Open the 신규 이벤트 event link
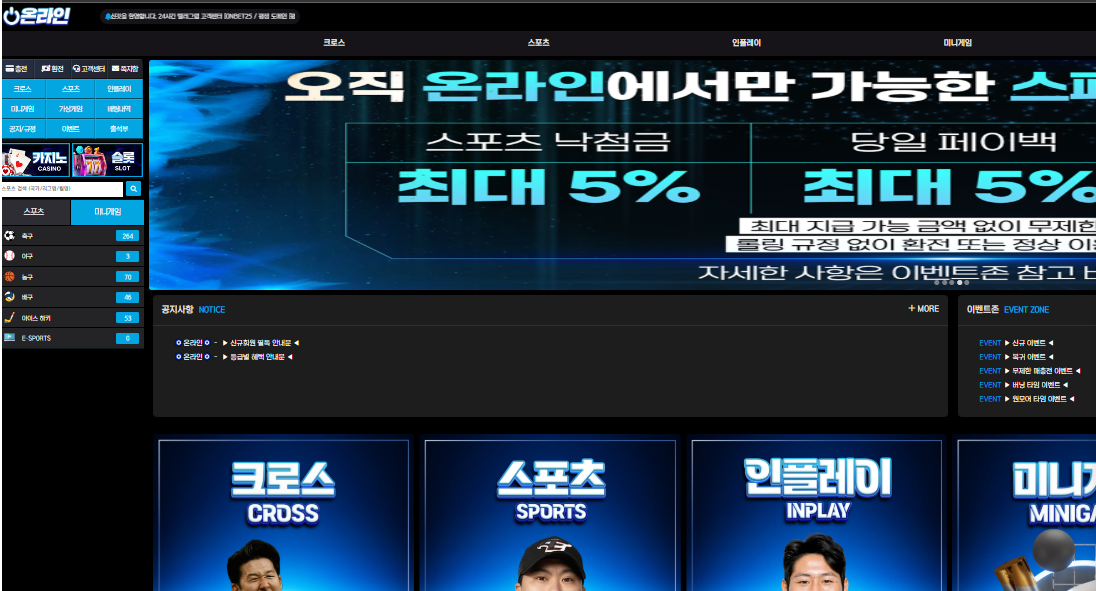1096x591 pixels. tap(1033, 343)
